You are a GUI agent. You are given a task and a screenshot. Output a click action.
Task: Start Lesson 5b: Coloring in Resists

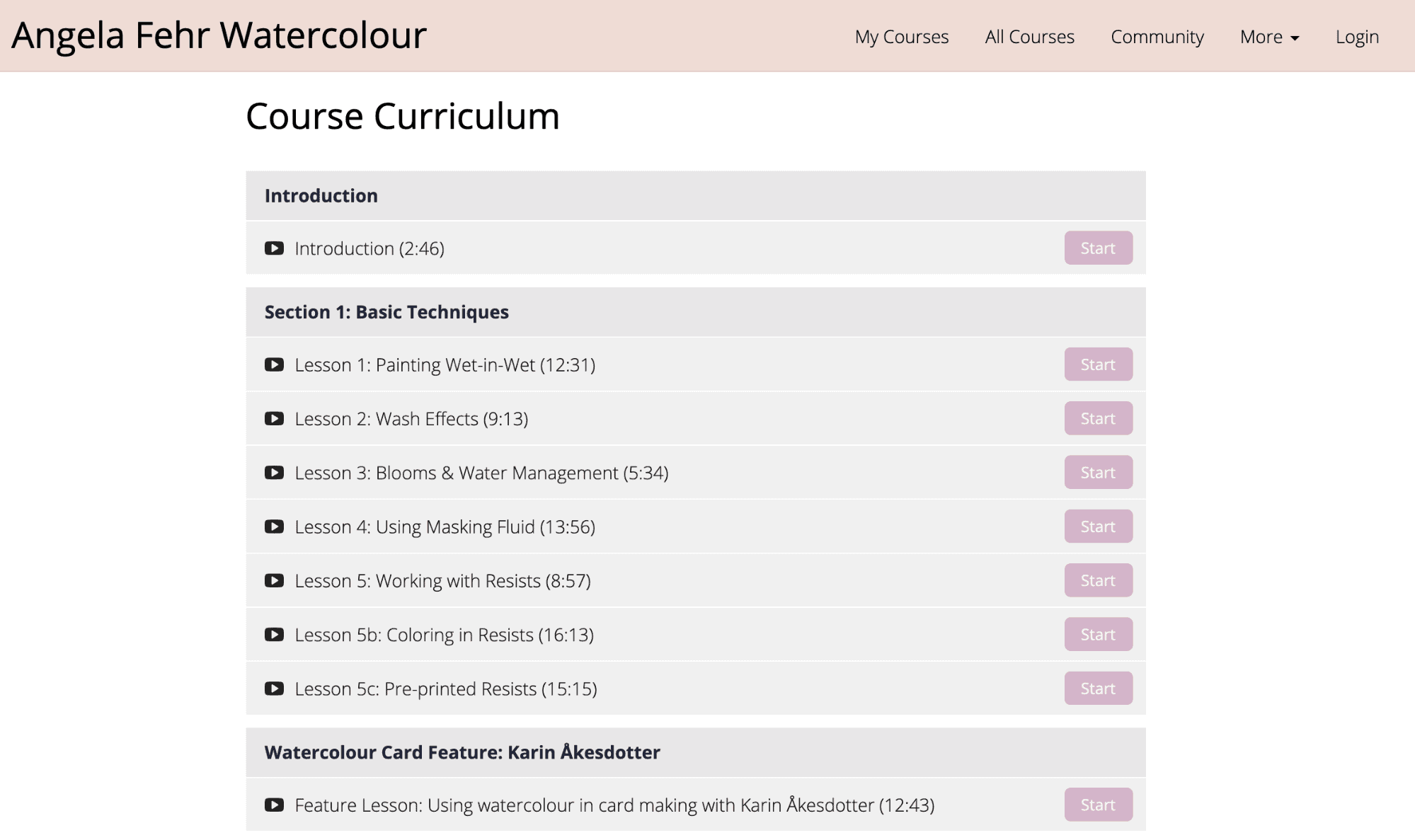pyautogui.click(x=1098, y=634)
